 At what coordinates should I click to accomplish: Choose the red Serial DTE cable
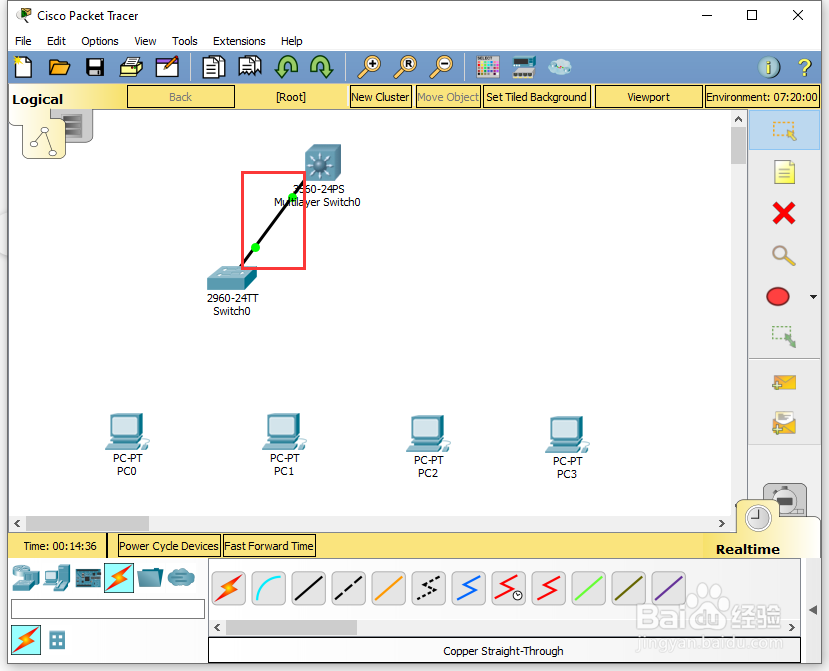pos(549,589)
